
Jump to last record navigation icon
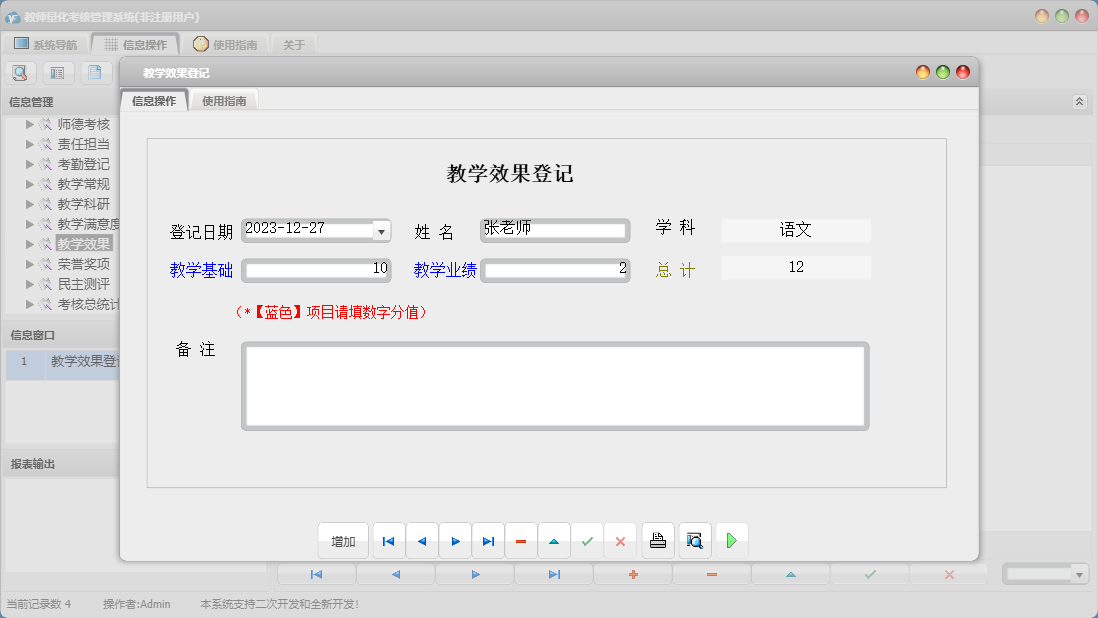point(488,540)
